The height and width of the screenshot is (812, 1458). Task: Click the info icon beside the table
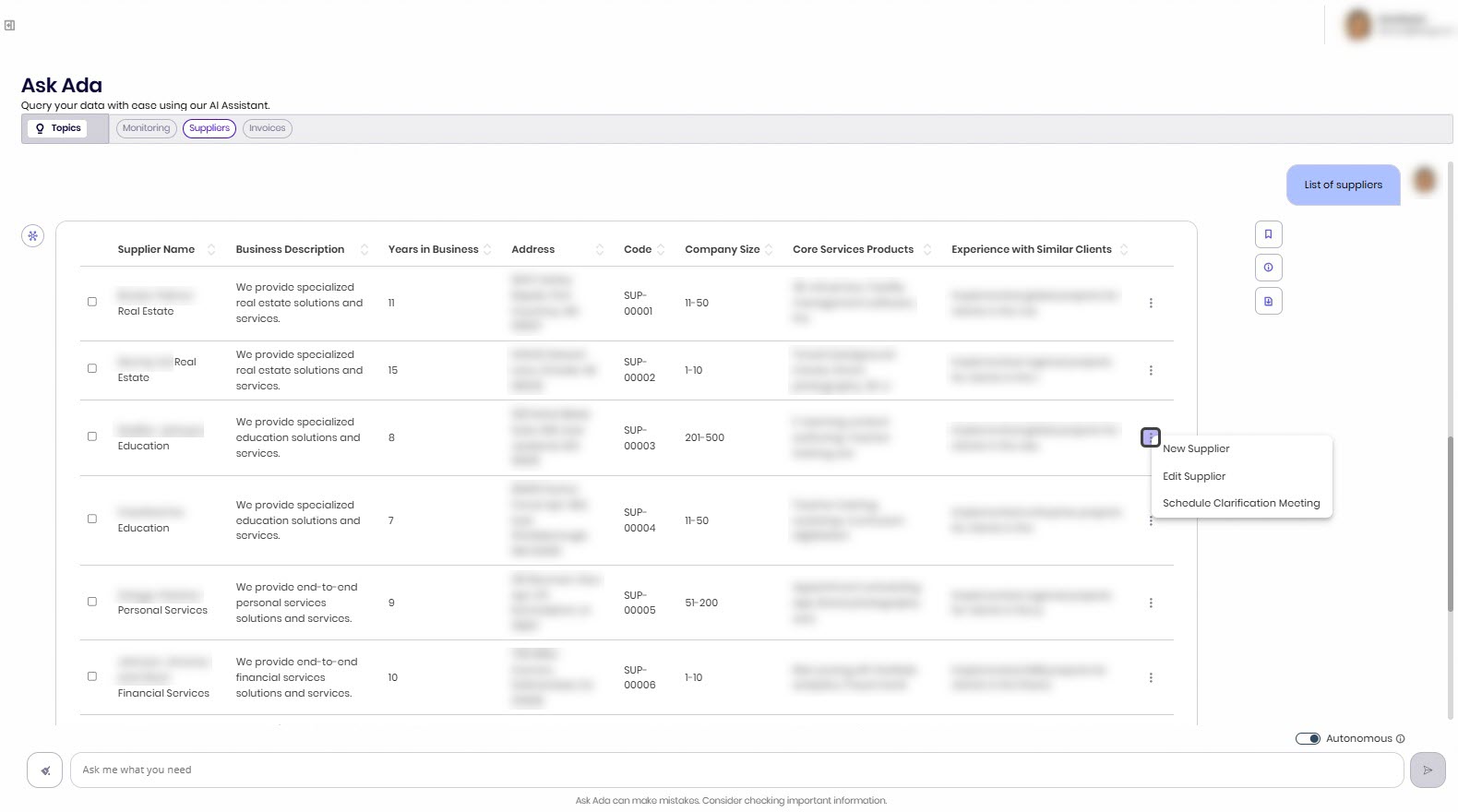click(1268, 268)
